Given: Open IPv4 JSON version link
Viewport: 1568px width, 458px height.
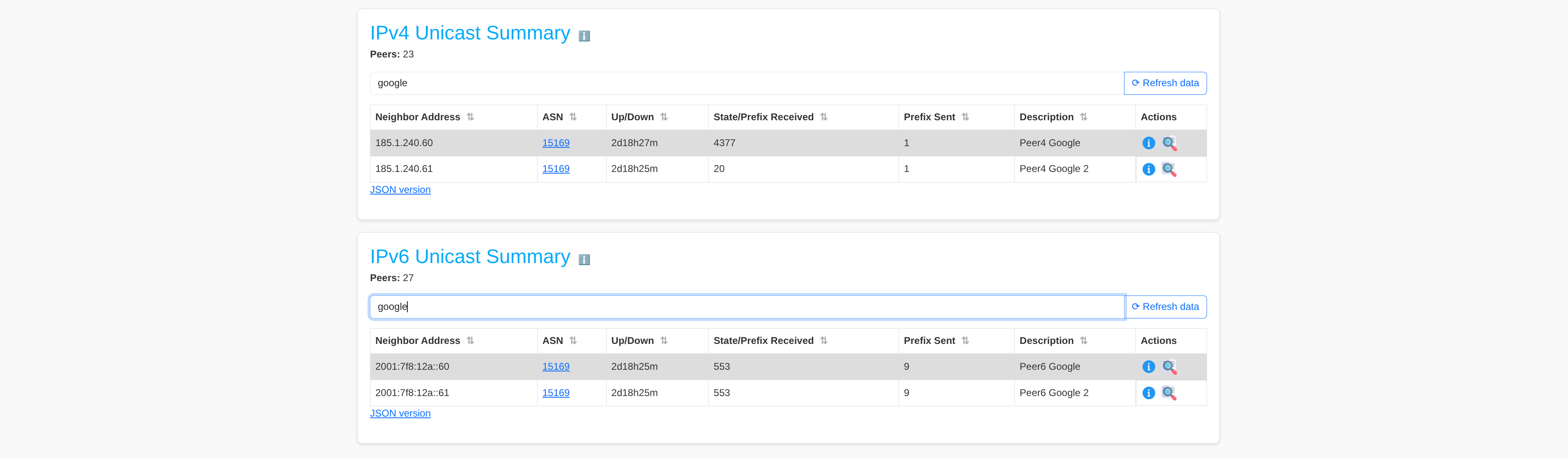Looking at the screenshot, I should pos(400,190).
